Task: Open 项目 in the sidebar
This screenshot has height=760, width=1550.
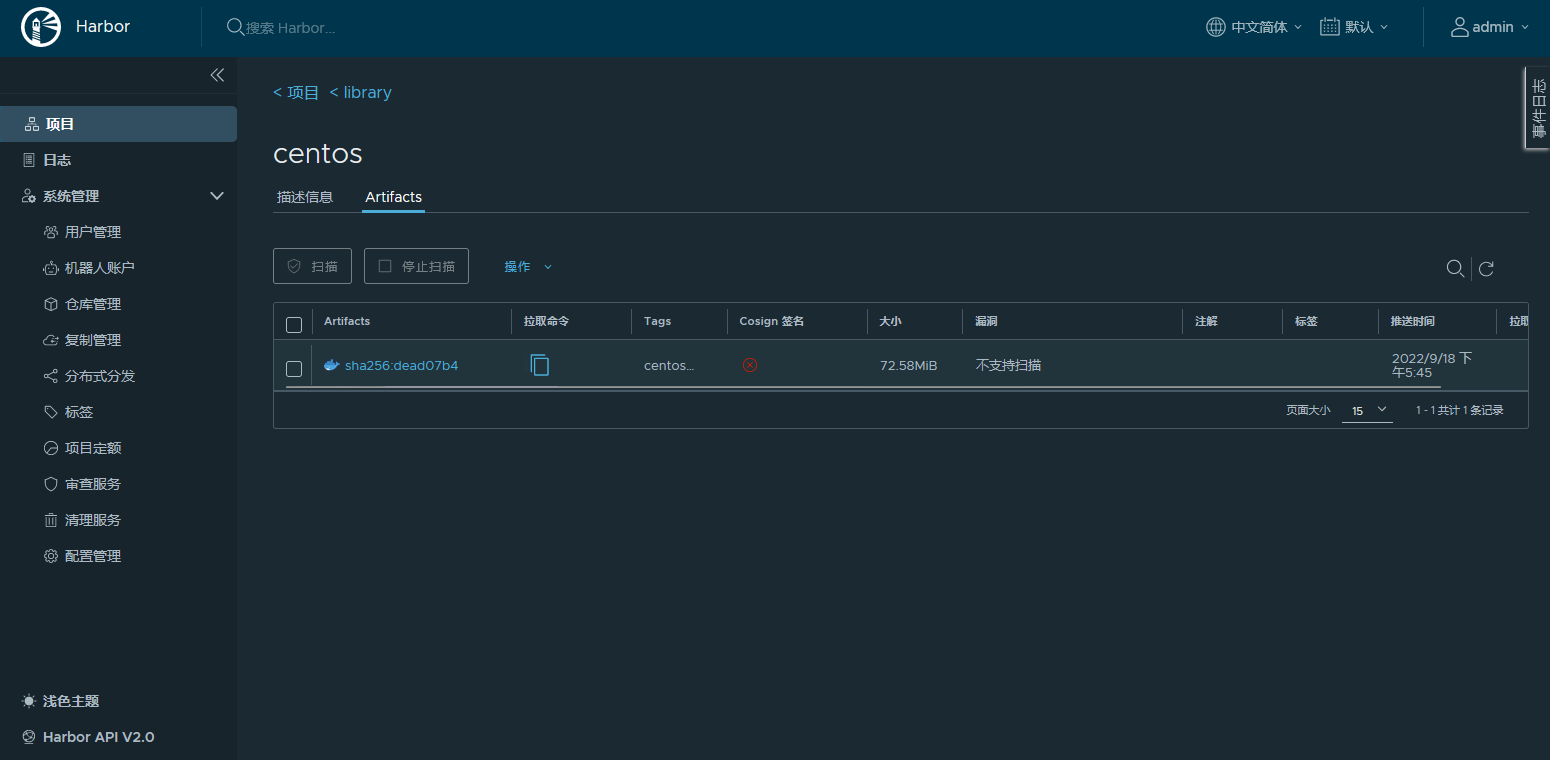Action: (x=118, y=124)
